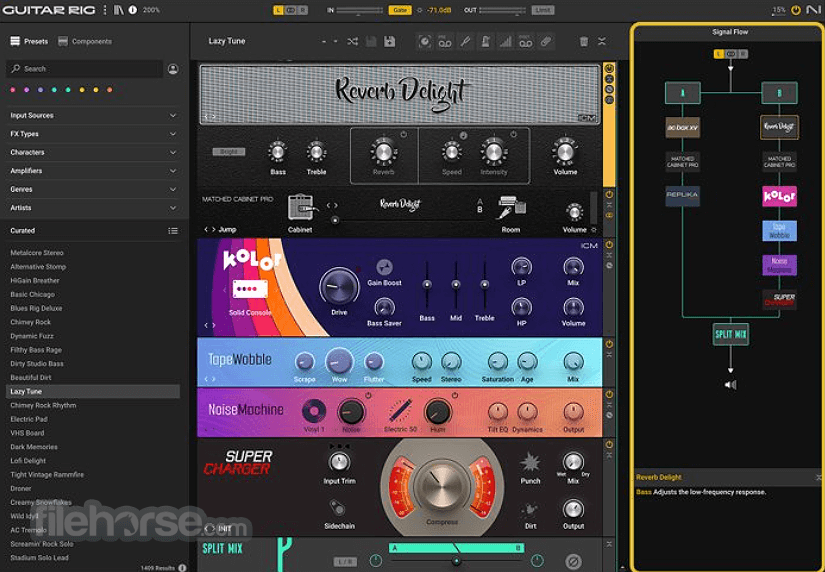Image resolution: width=825 pixels, height=572 pixels.
Task: Click the save-as-new preset floppy icon
Action: click(x=389, y=42)
